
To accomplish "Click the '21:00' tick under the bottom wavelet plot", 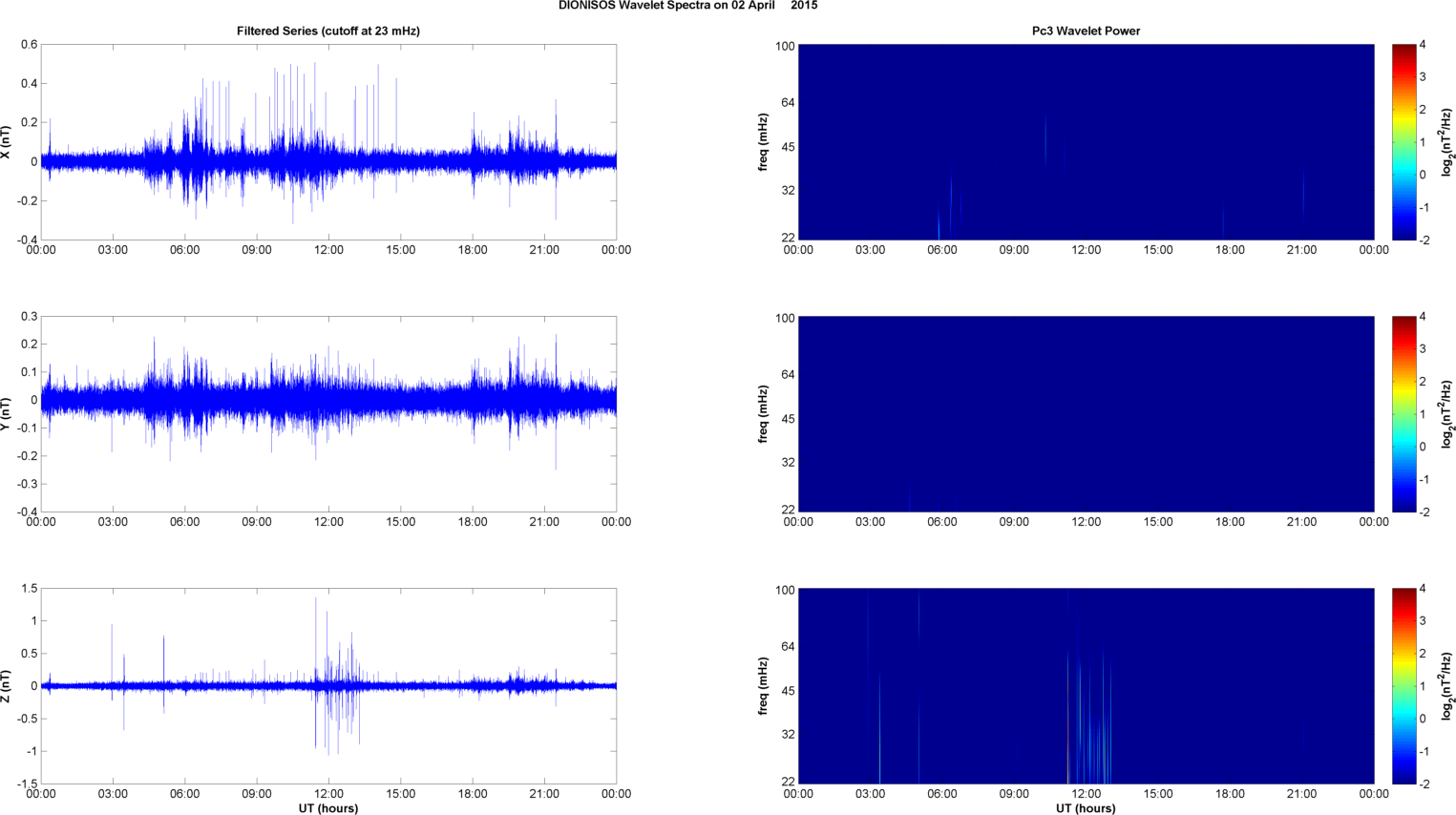I will (1301, 794).
